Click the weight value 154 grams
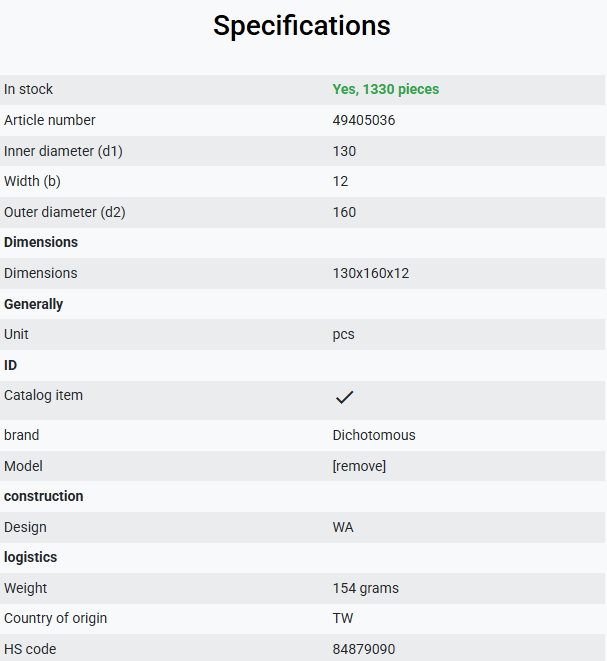Viewport: 607px width, 661px height. [x=365, y=588]
